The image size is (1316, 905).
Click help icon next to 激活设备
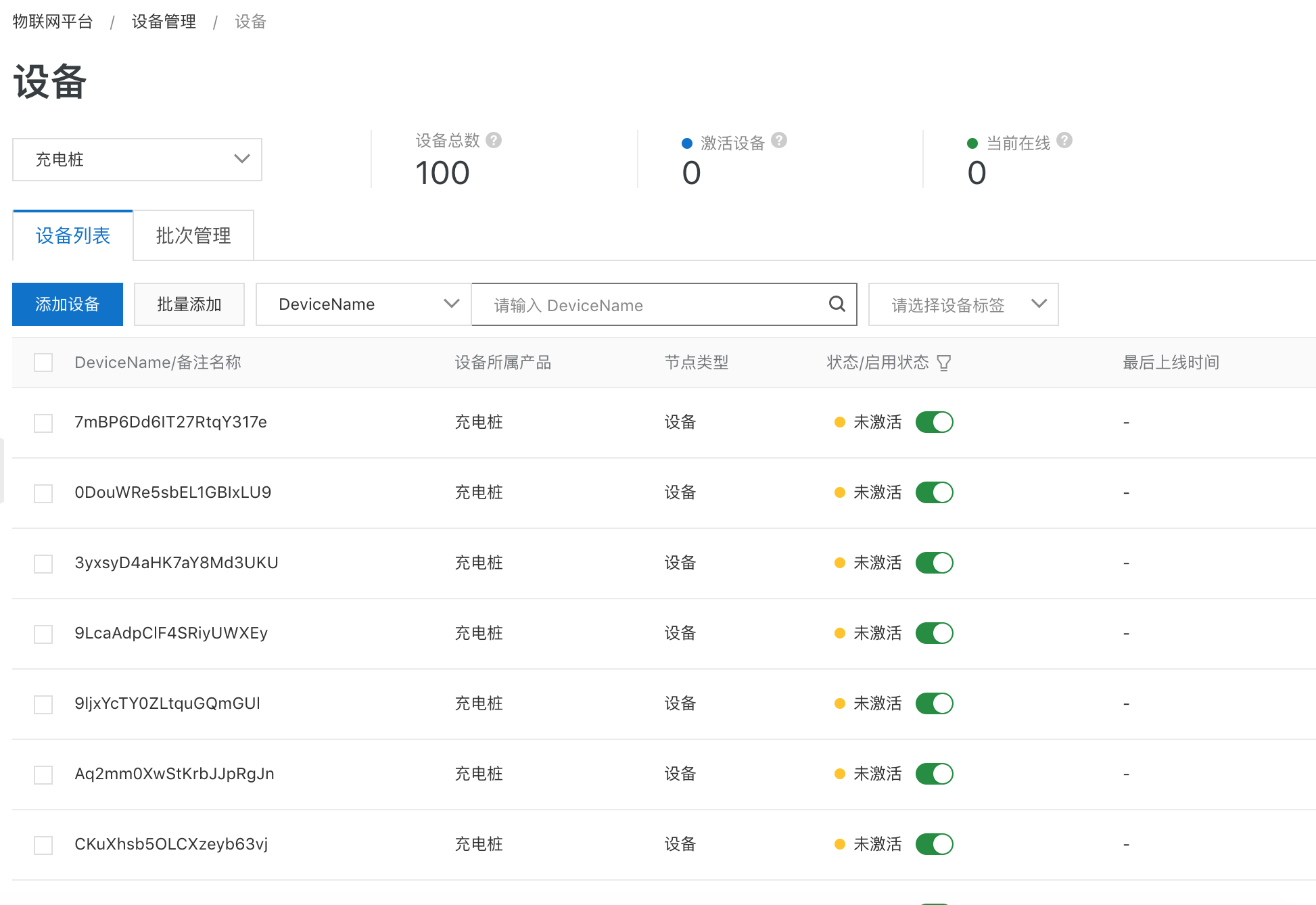click(779, 140)
